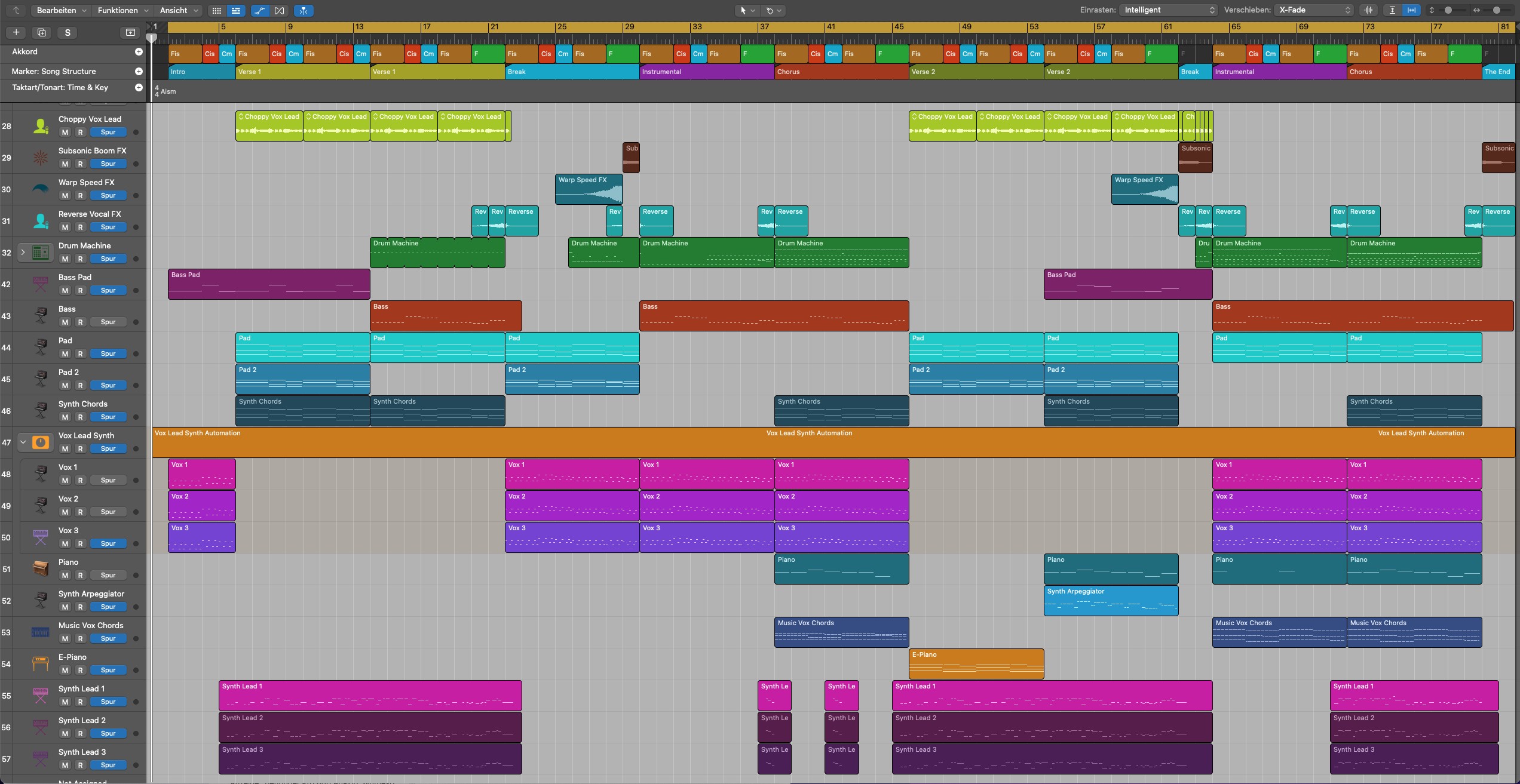Open the Einrasten Intelligent dropdown
1520x784 pixels.
coord(1168,10)
